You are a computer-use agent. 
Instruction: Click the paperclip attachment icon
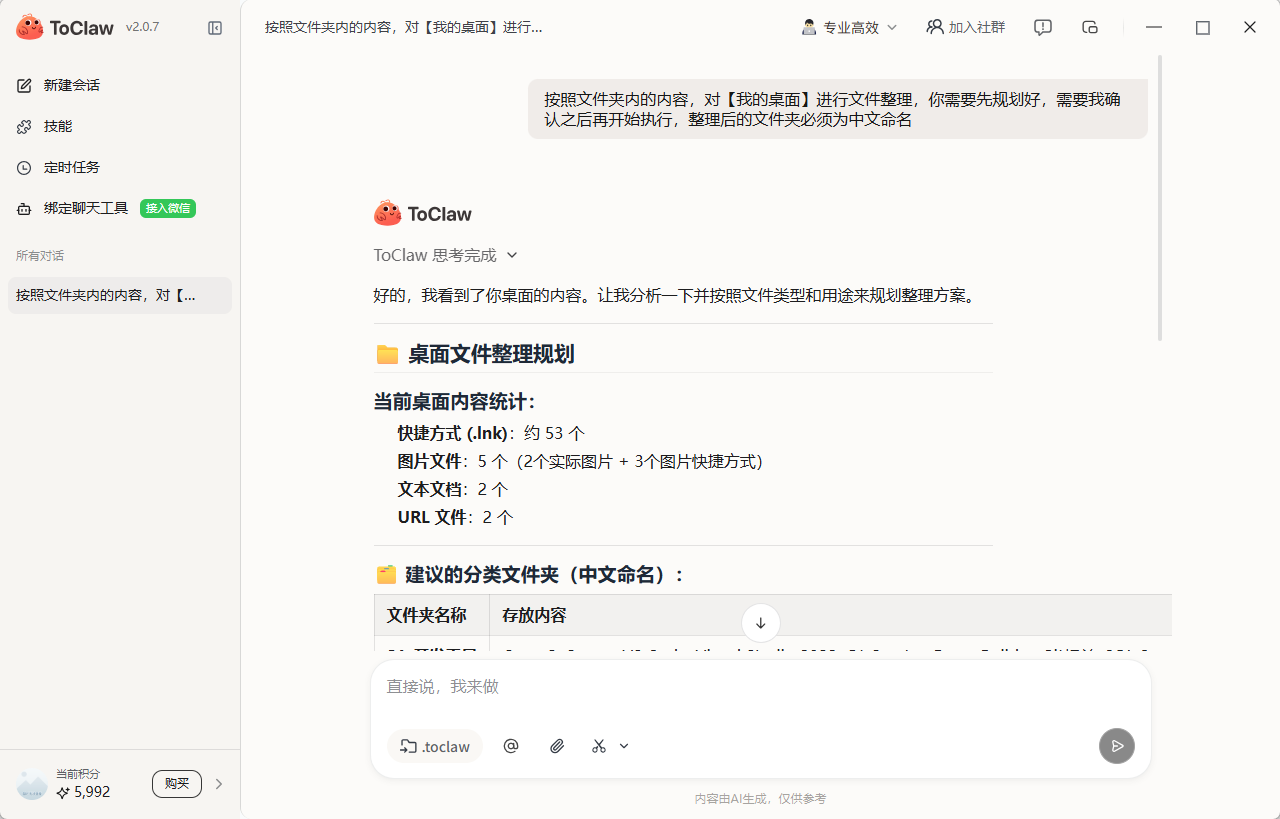(x=557, y=746)
